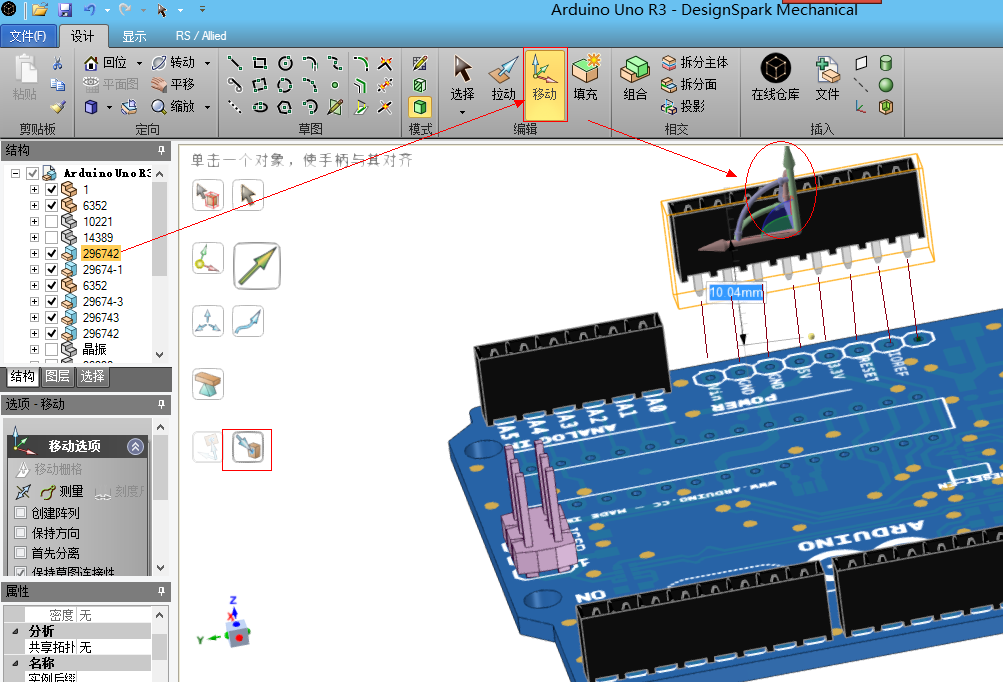This screenshot has width=1003, height=682.
Task: Click 拆分面 (Split Face)
Action: (689, 84)
